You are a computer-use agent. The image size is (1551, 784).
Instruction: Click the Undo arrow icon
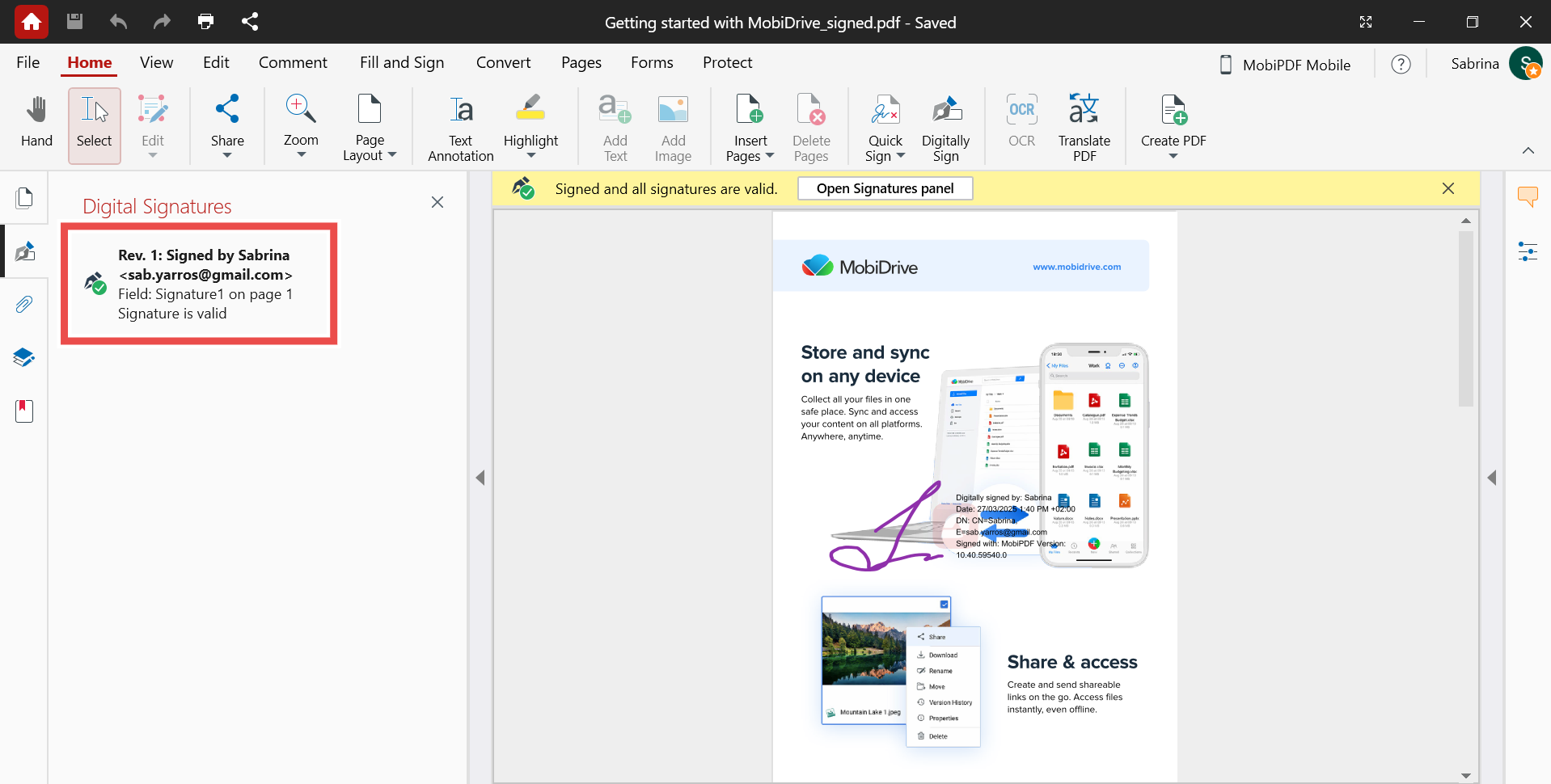tap(118, 22)
